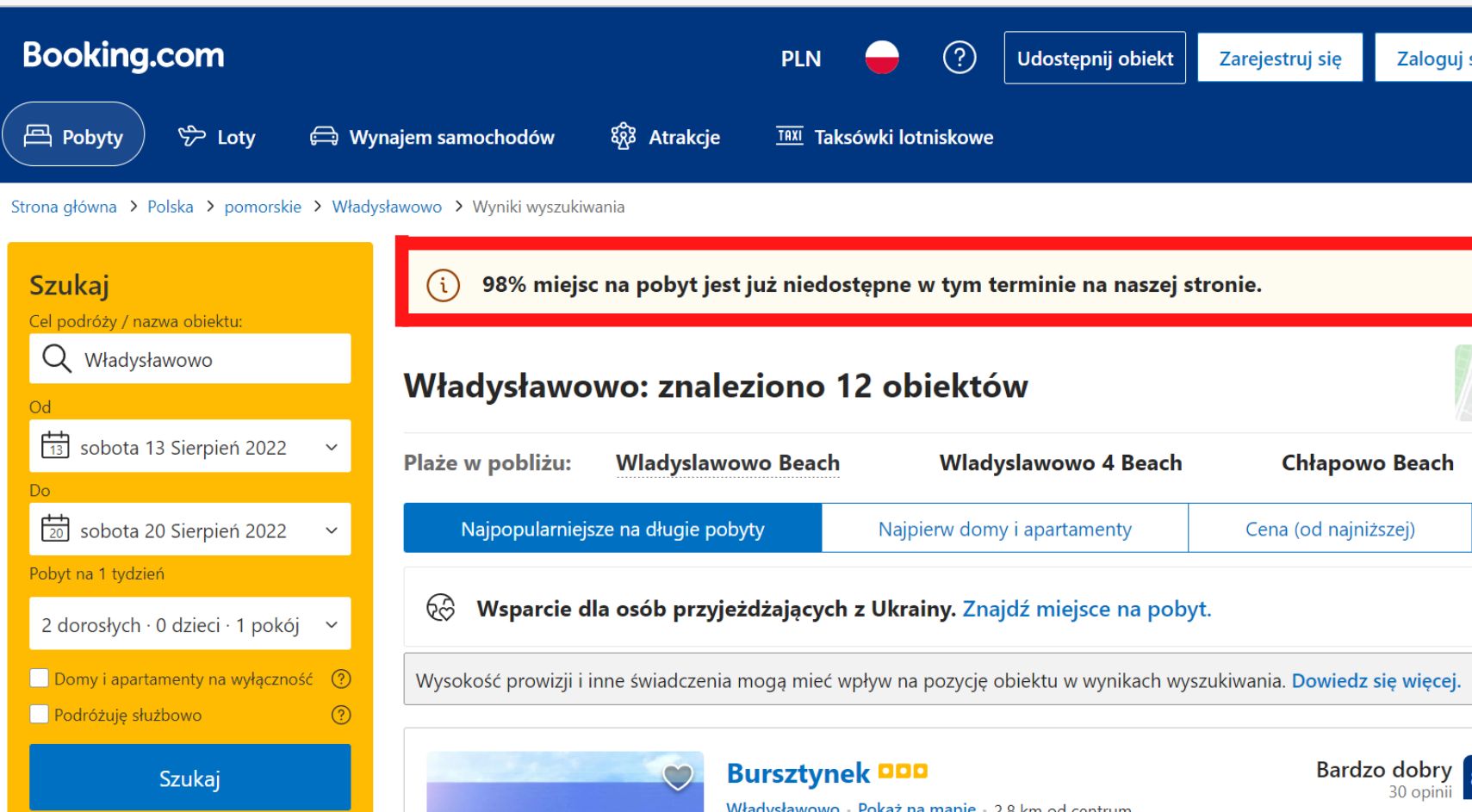Open Chłapowo Beach link
Viewport: 1472px width, 812px height.
tap(1368, 463)
